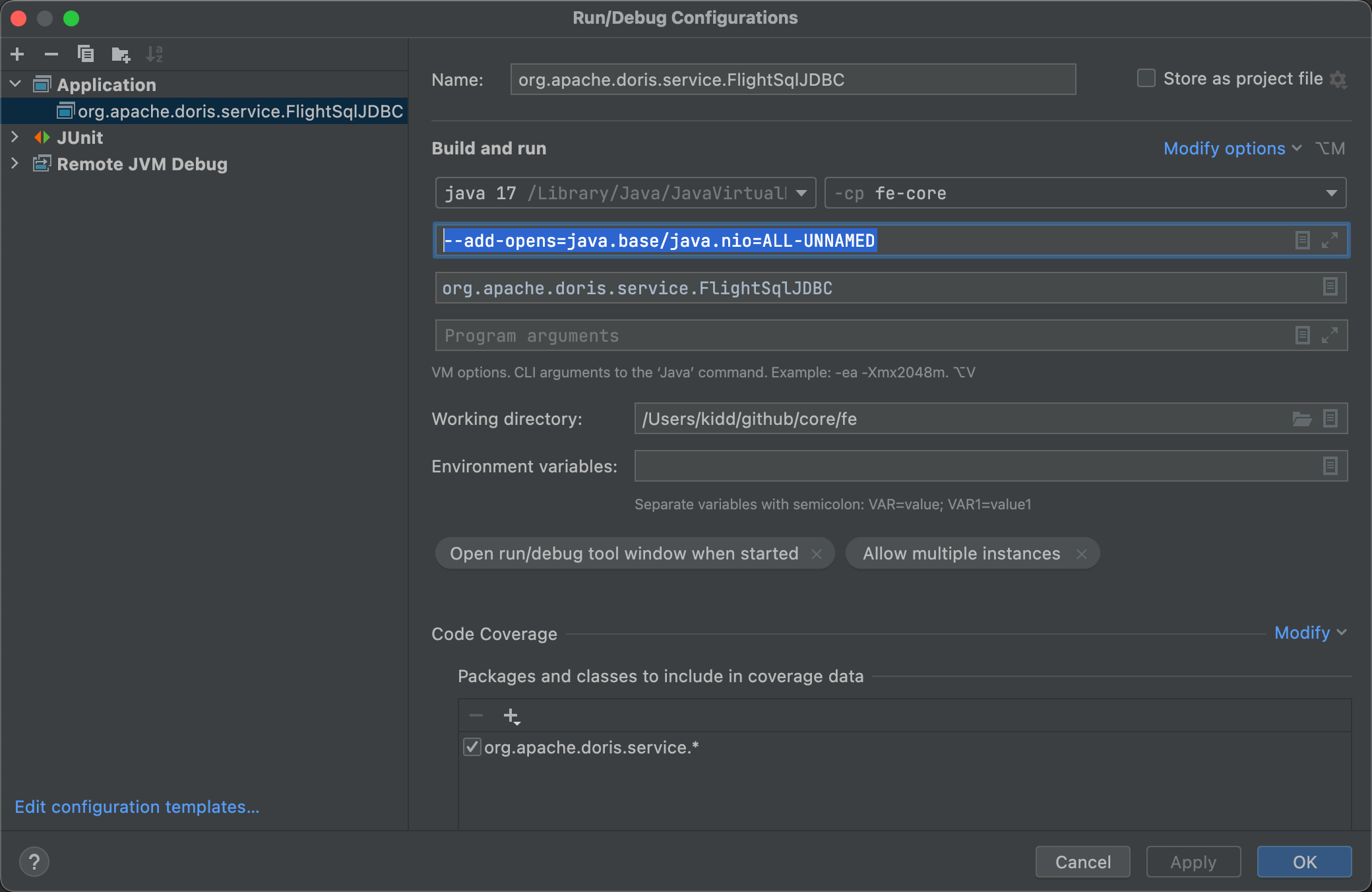Sort configurations alphabetically
The height and width of the screenshot is (892, 1372).
click(x=155, y=54)
